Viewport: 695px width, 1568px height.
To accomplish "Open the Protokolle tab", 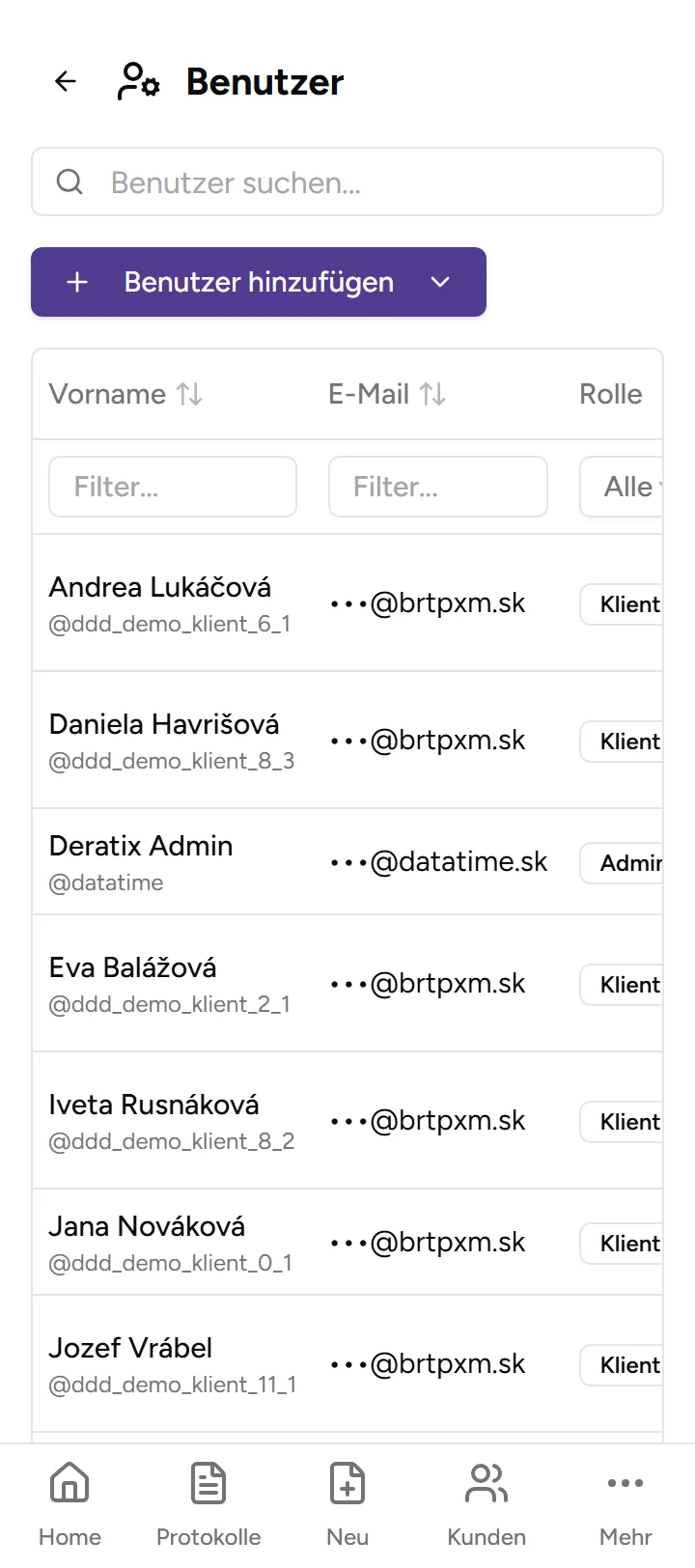I will pyautogui.click(x=208, y=1502).
